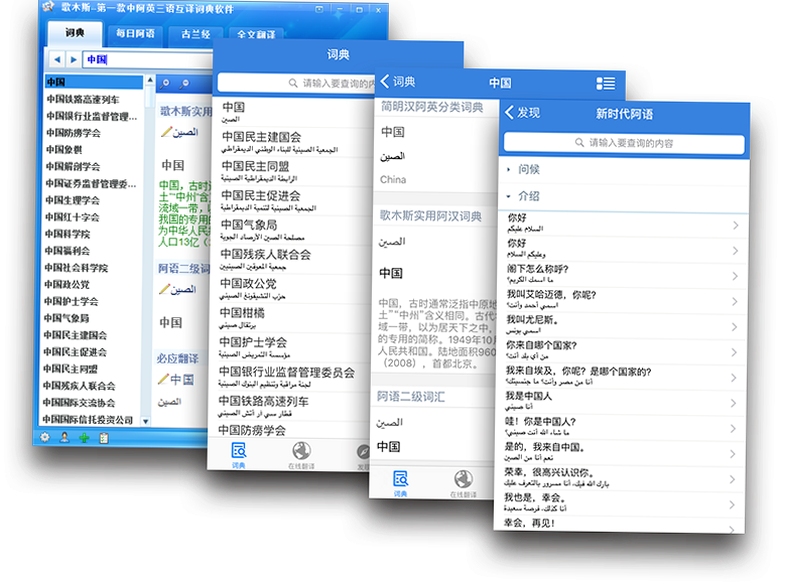Tap 中国残疾人联合会 in first phone list
The height and width of the screenshot is (584, 786).
[x=295, y=260]
